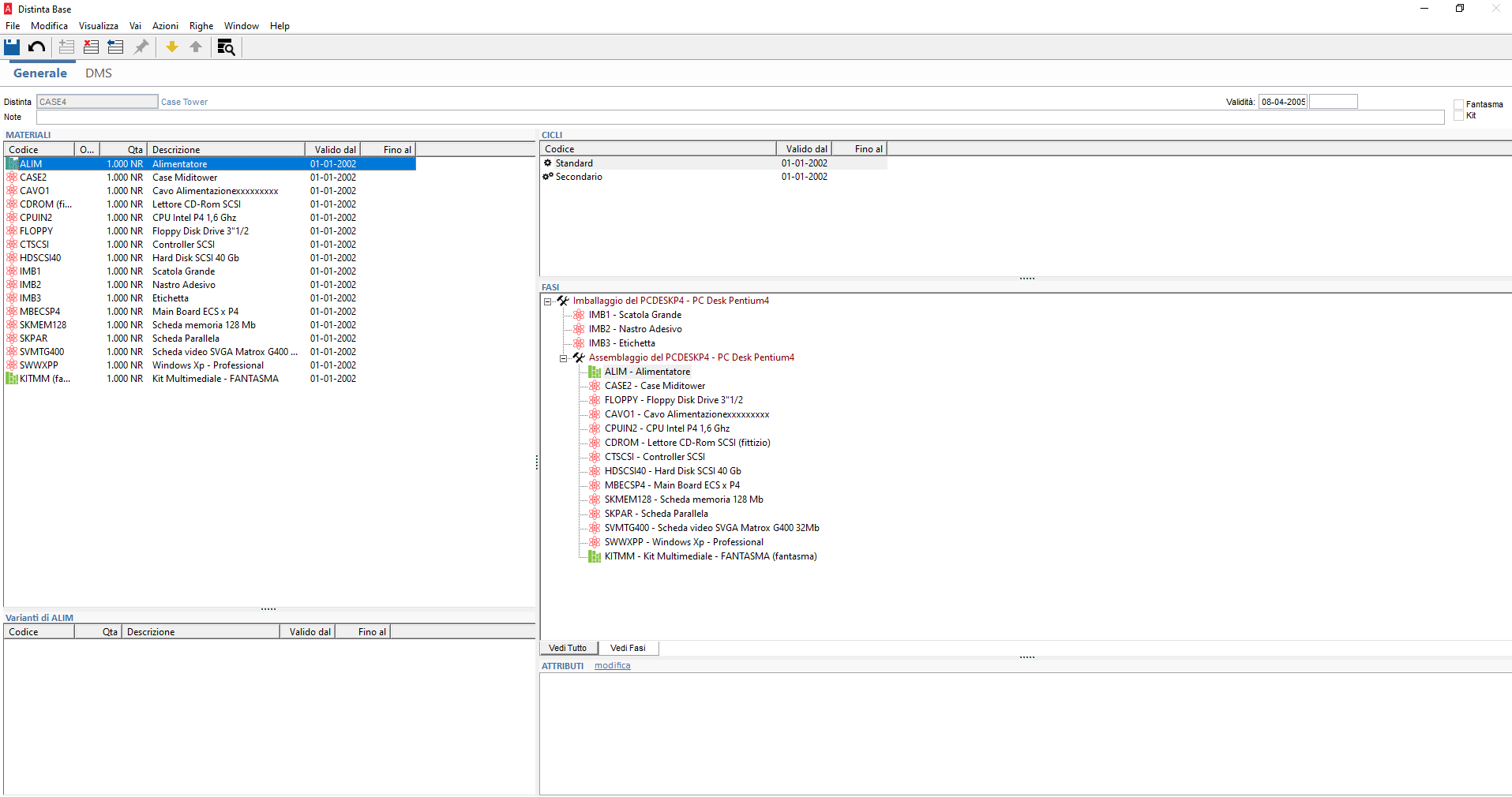Click the green kit icon of KITMM row
Image resolution: width=1512 pixels, height=797 pixels.
click(x=12, y=379)
